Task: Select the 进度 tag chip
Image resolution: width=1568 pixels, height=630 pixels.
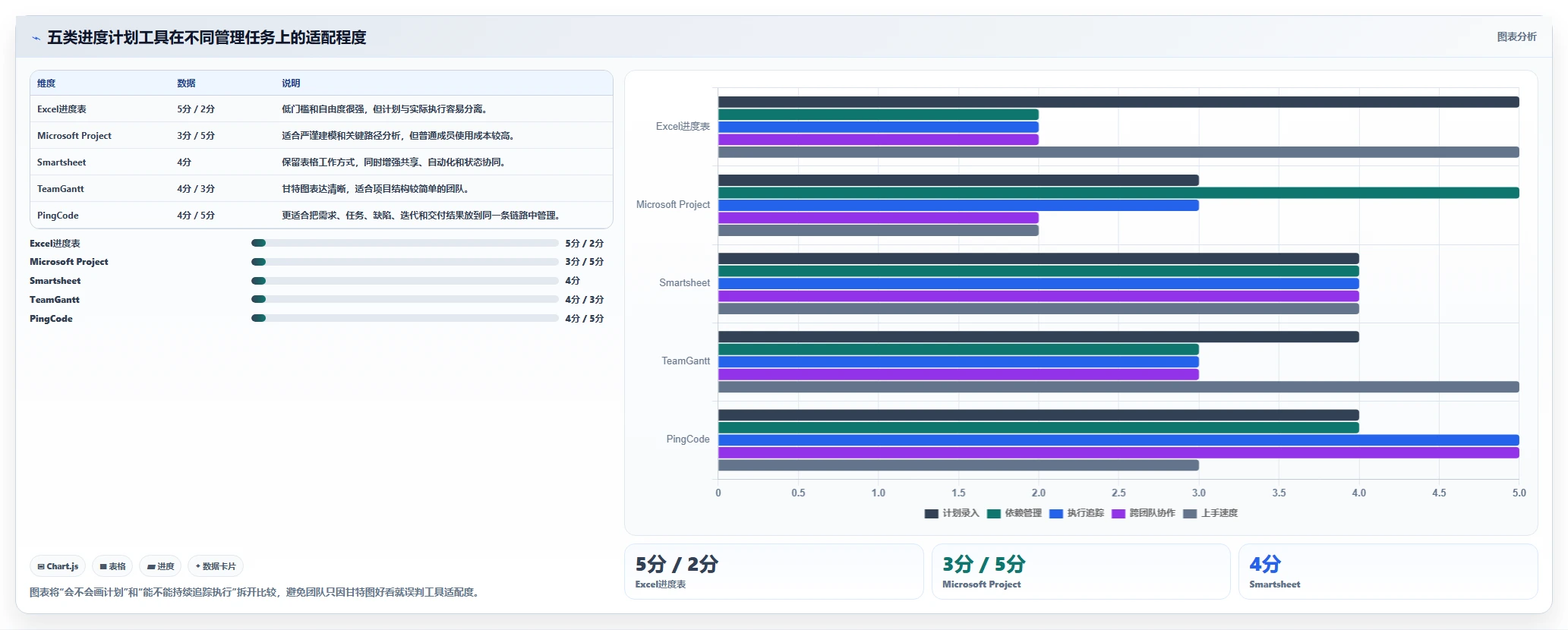Action: click(160, 566)
